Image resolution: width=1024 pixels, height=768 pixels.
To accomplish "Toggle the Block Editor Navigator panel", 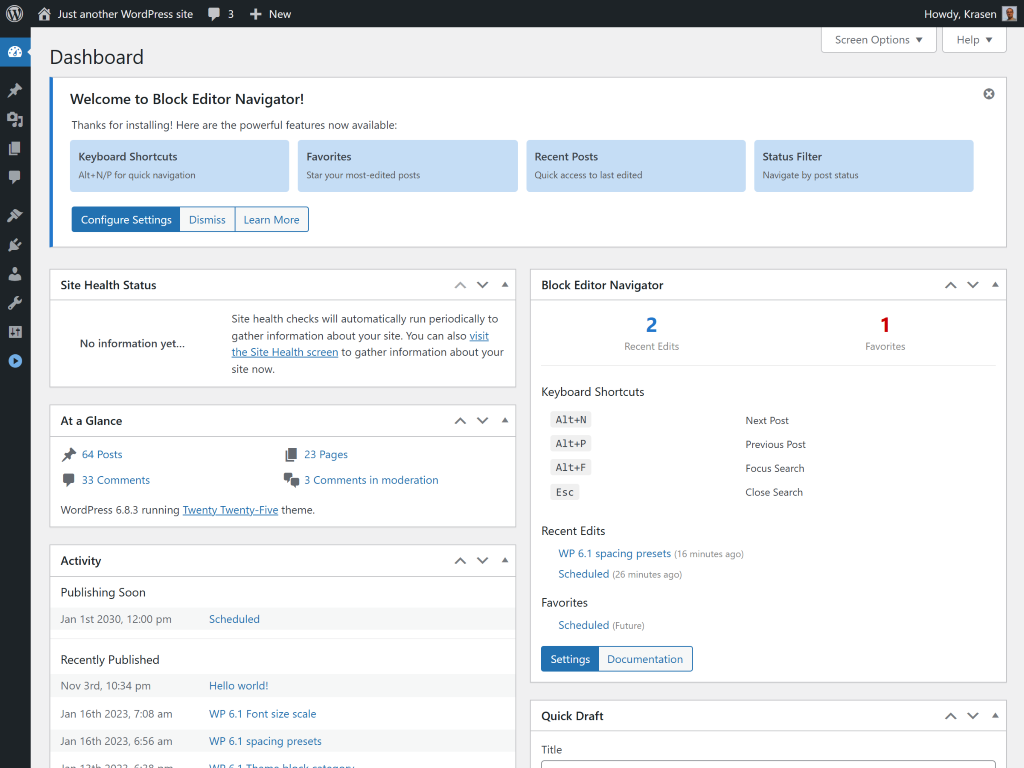I will (x=995, y=285).
